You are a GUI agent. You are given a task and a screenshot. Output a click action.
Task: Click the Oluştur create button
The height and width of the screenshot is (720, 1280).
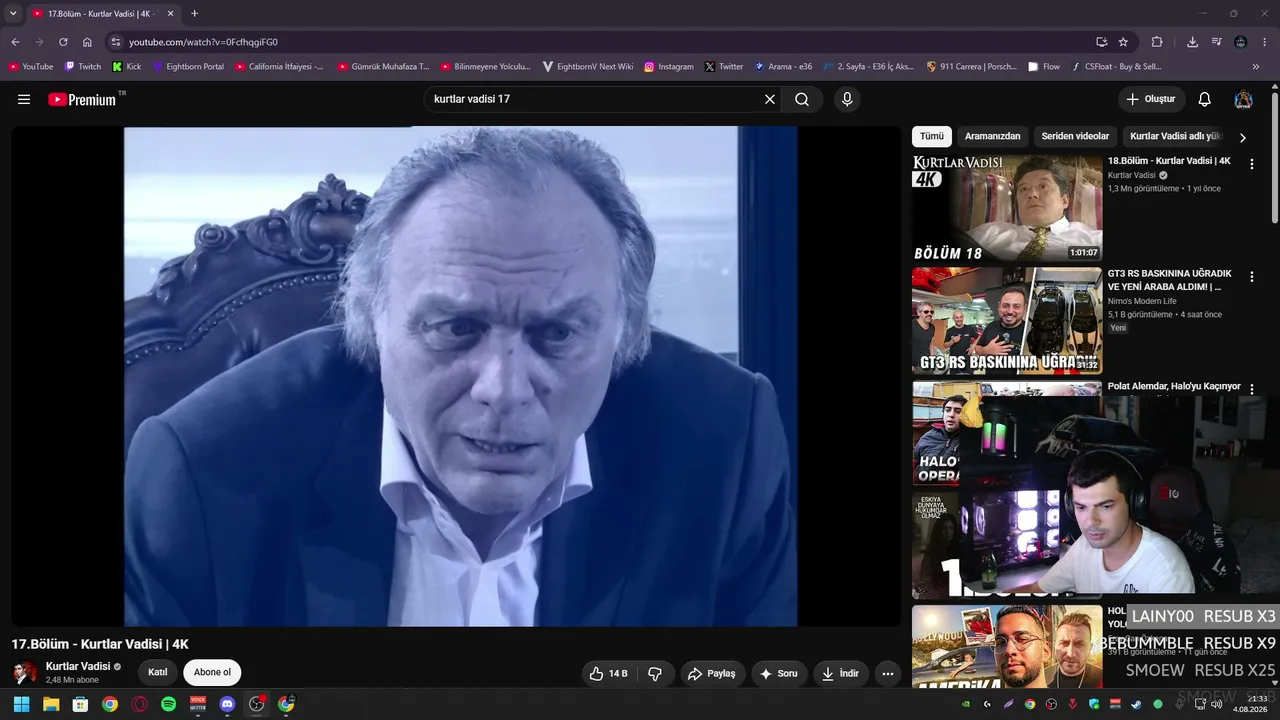(1151, 99)
